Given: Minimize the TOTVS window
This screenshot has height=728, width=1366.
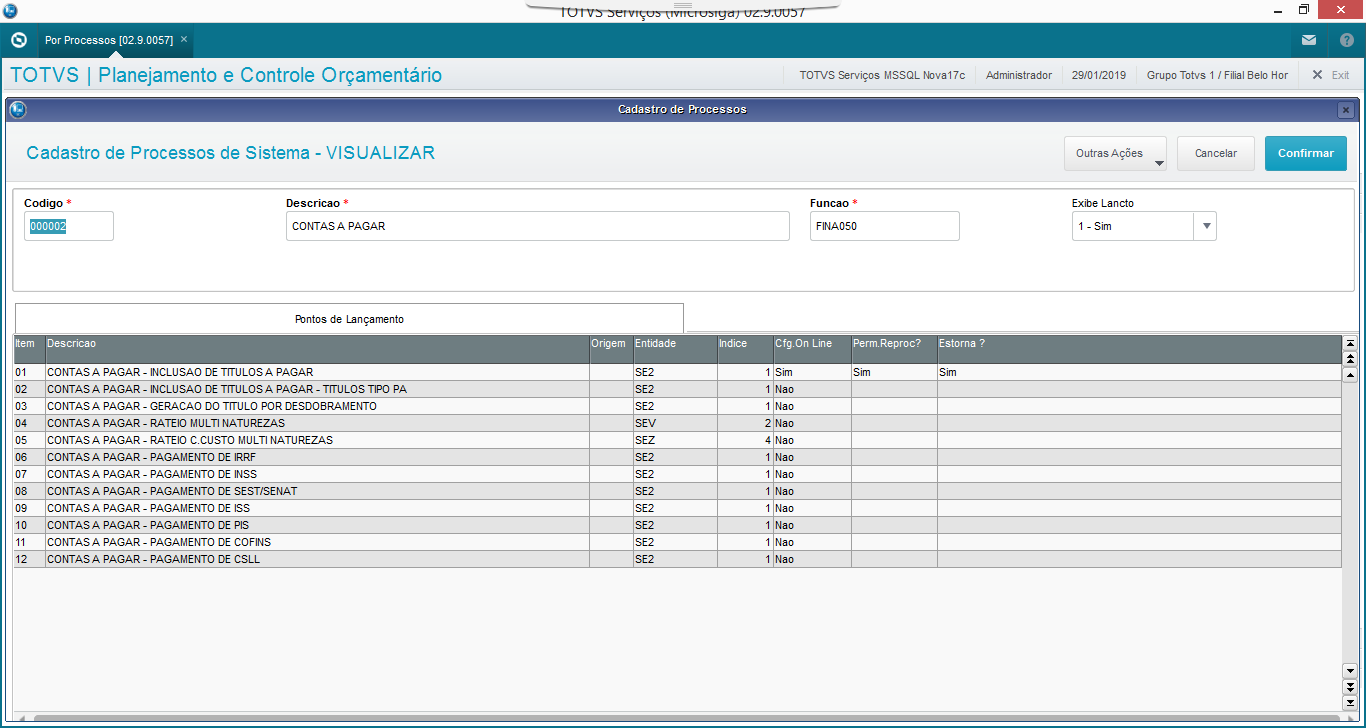Looking at the screenshot, I should [1276, 10].
